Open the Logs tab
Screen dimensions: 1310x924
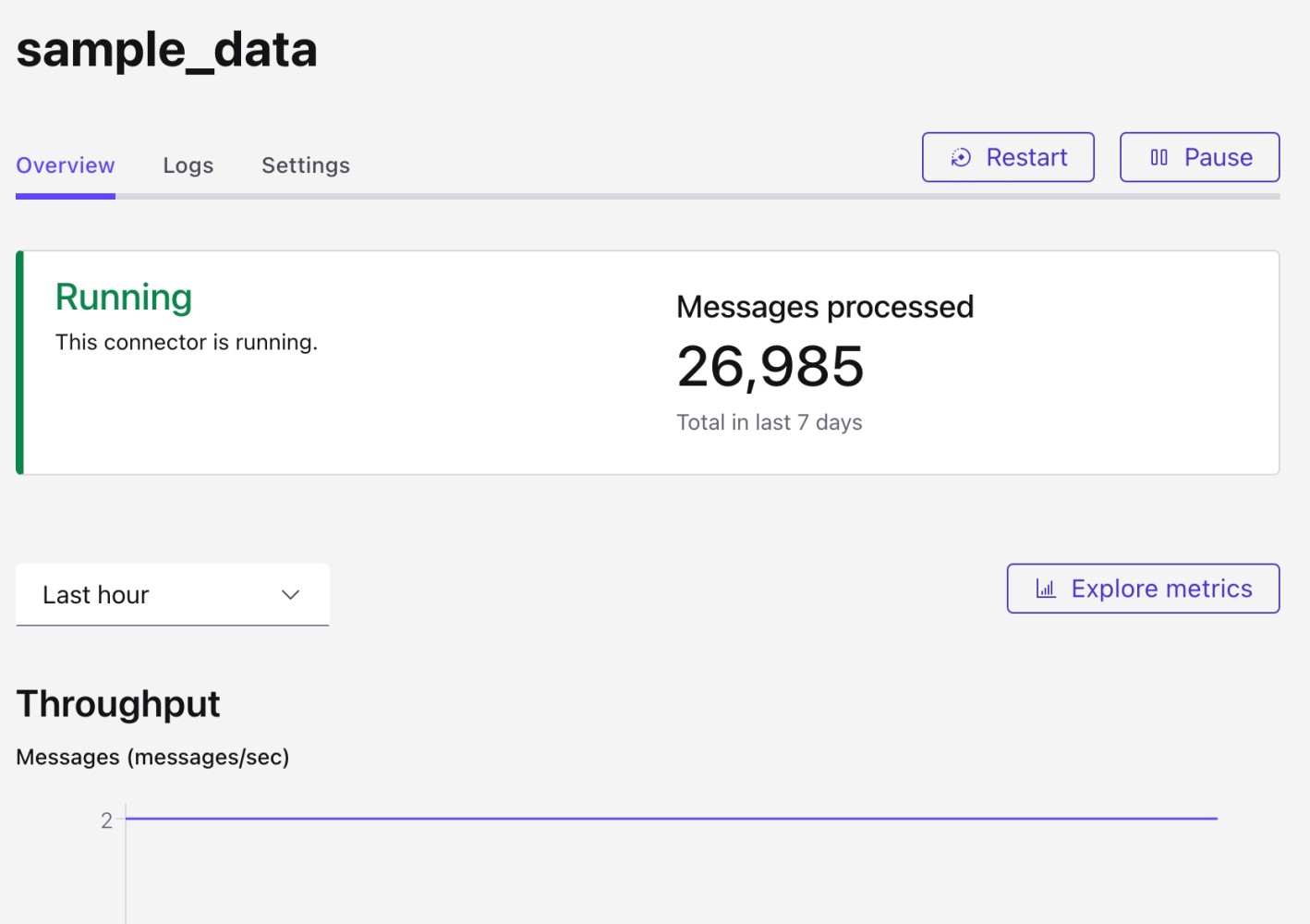pos(188,165)
